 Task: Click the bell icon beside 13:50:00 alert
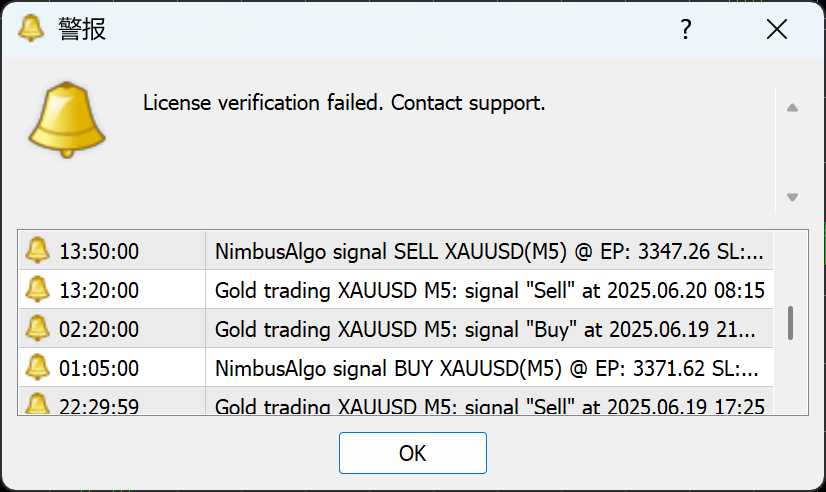(37, 250)
